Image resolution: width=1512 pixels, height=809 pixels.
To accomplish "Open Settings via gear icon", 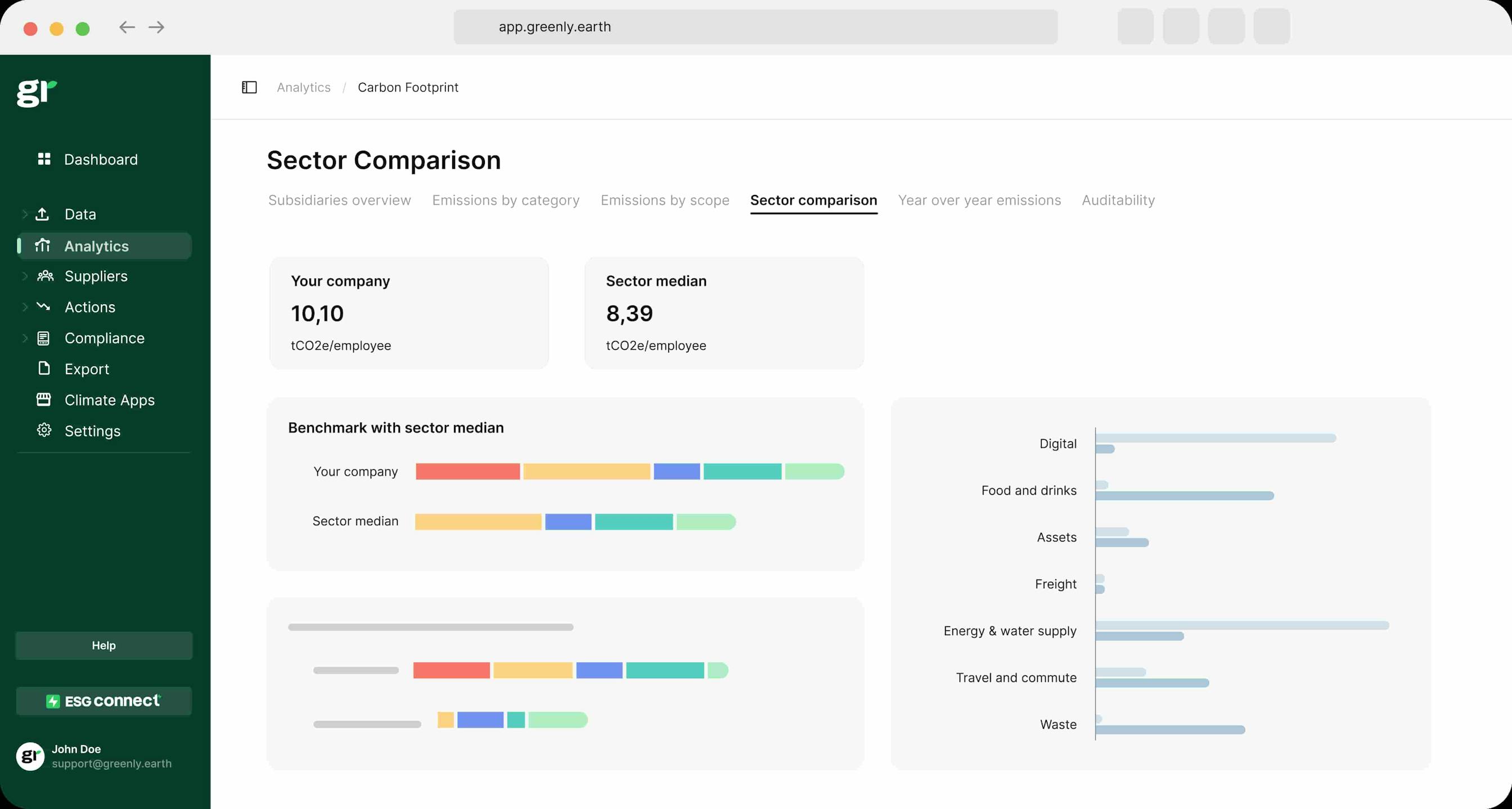I will (x=43, y=431).
